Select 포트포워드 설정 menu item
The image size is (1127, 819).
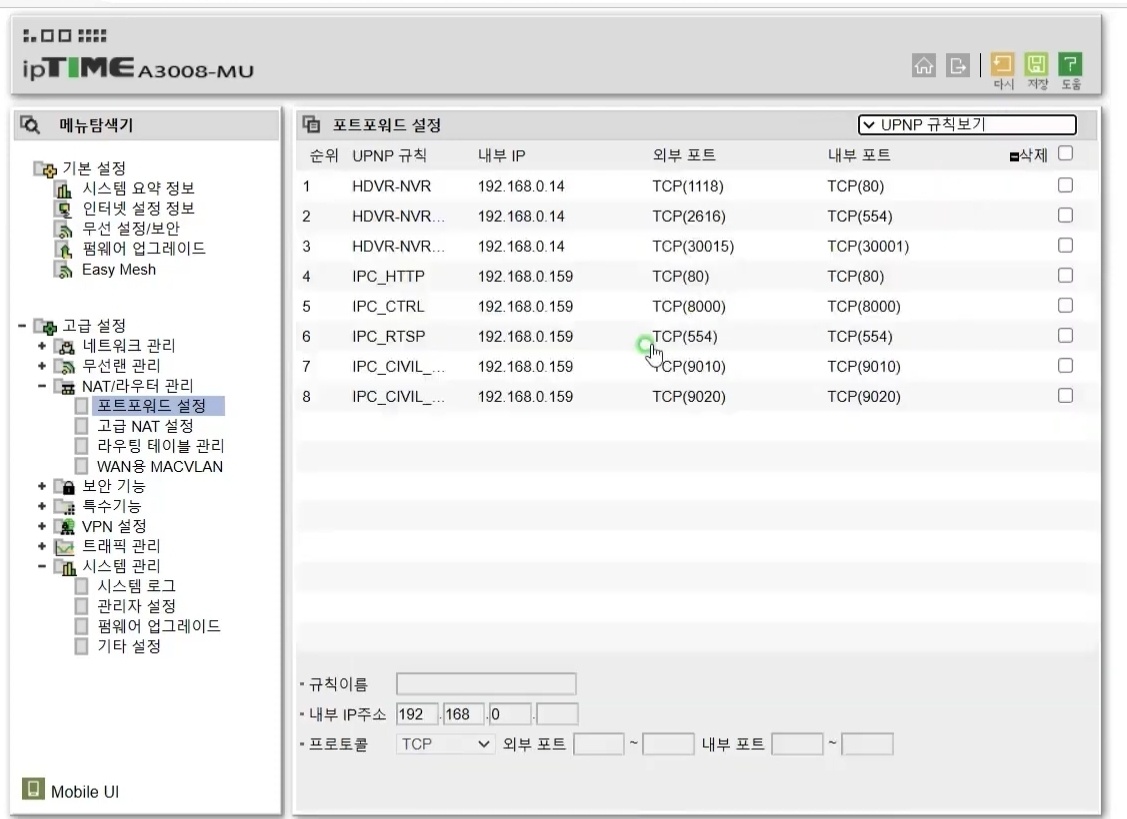coord(152,406)
